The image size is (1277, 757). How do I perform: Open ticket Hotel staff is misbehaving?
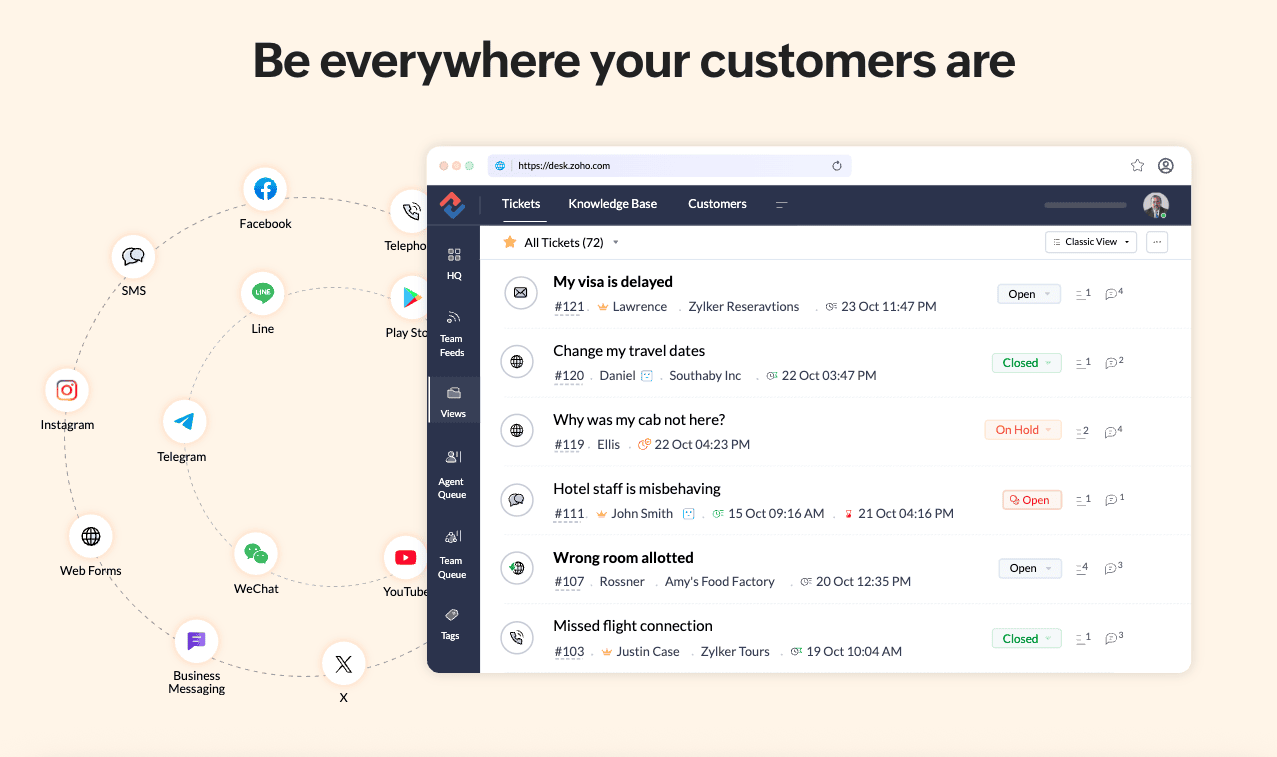[637, 489]
